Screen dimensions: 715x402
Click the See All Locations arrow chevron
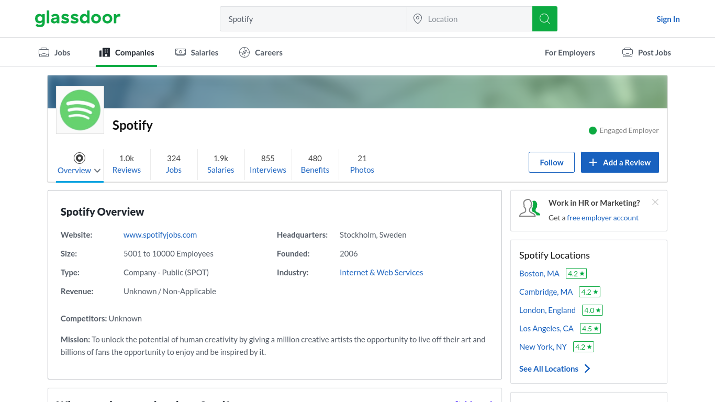[x=587, y=369]
